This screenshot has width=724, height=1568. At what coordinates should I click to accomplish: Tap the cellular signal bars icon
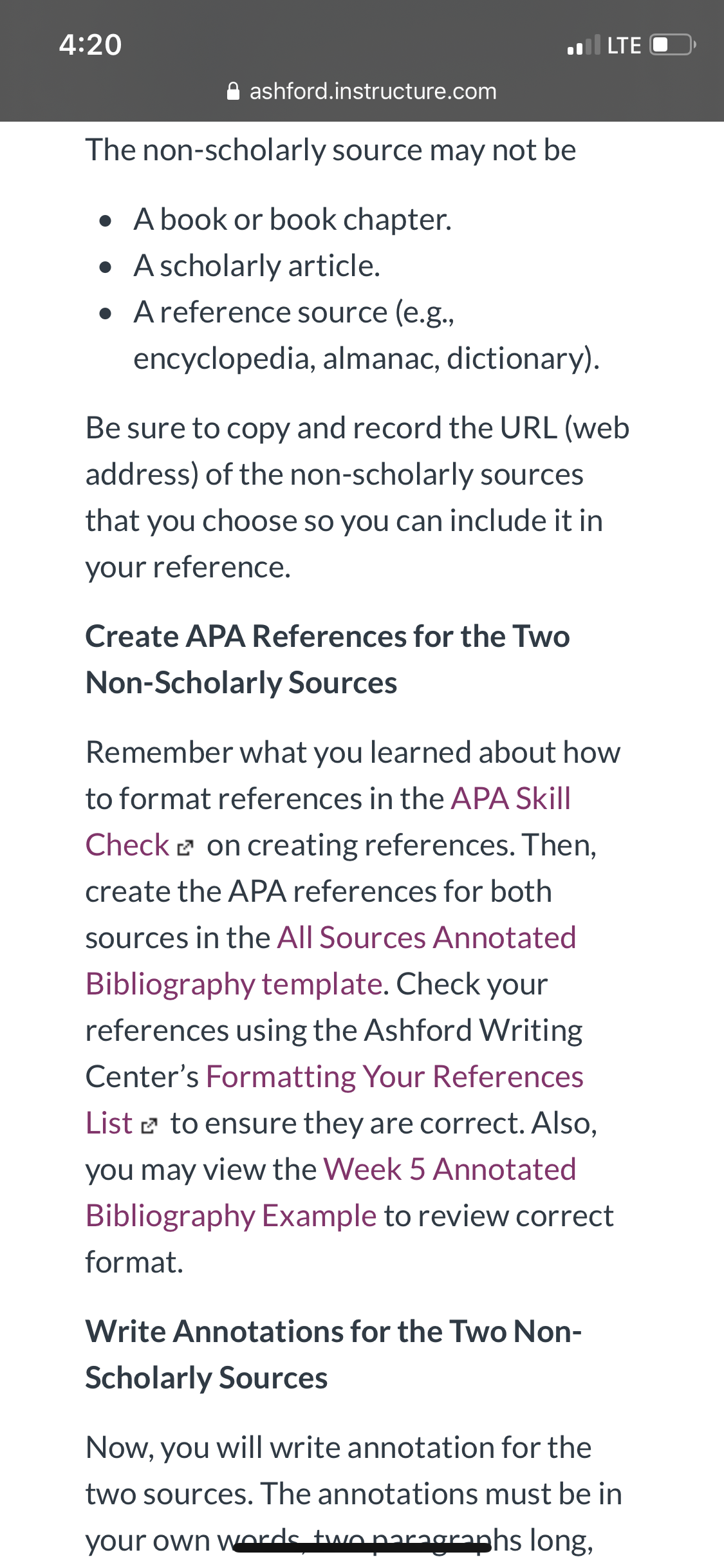(584, 45)
